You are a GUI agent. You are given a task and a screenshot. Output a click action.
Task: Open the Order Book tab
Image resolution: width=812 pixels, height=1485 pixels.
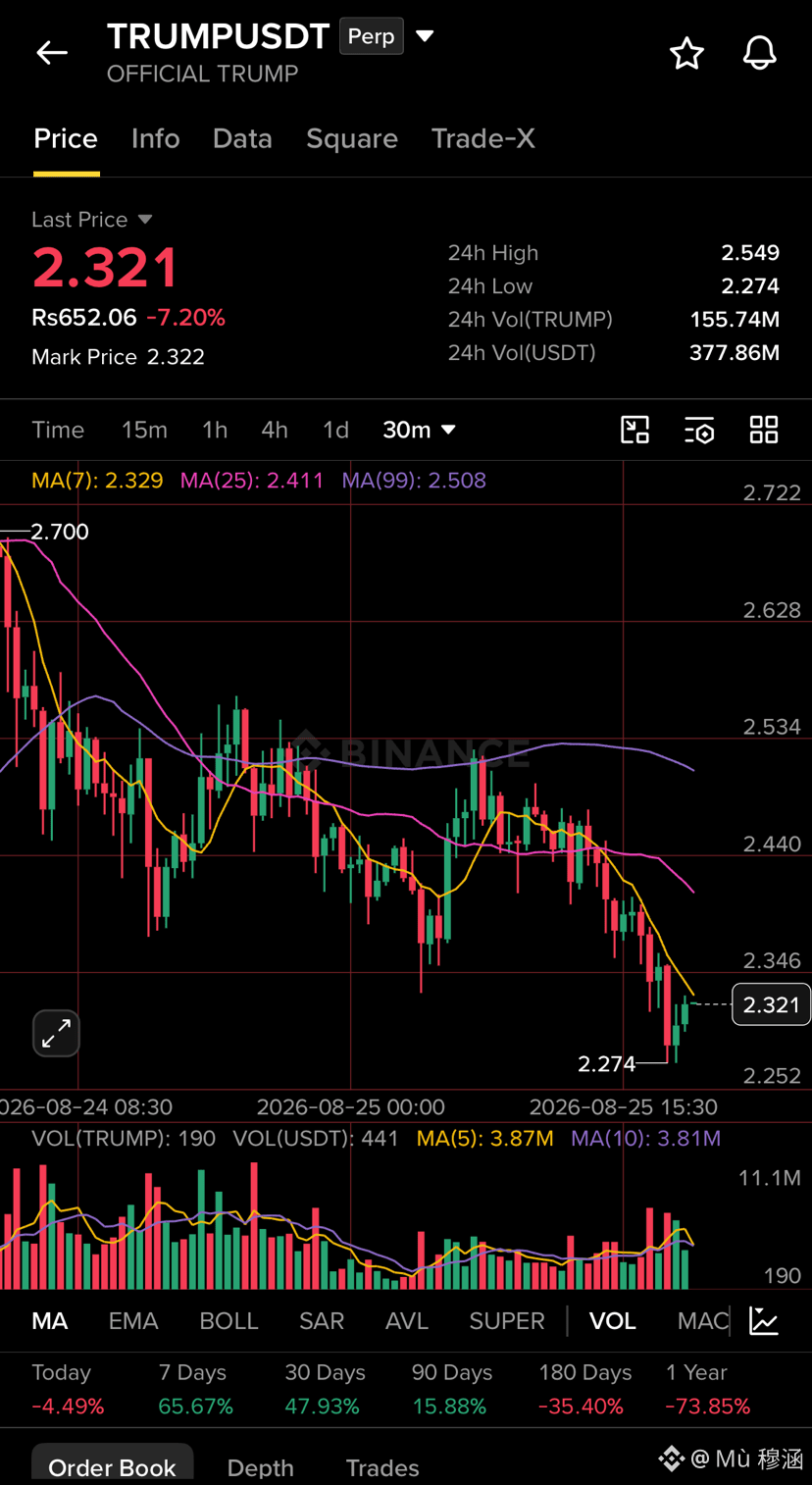click(112, 1467)
